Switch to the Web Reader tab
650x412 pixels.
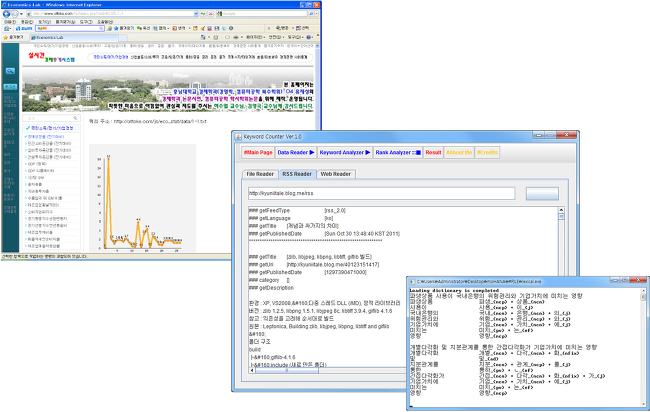pyautogui.click(x=335, y=174)
